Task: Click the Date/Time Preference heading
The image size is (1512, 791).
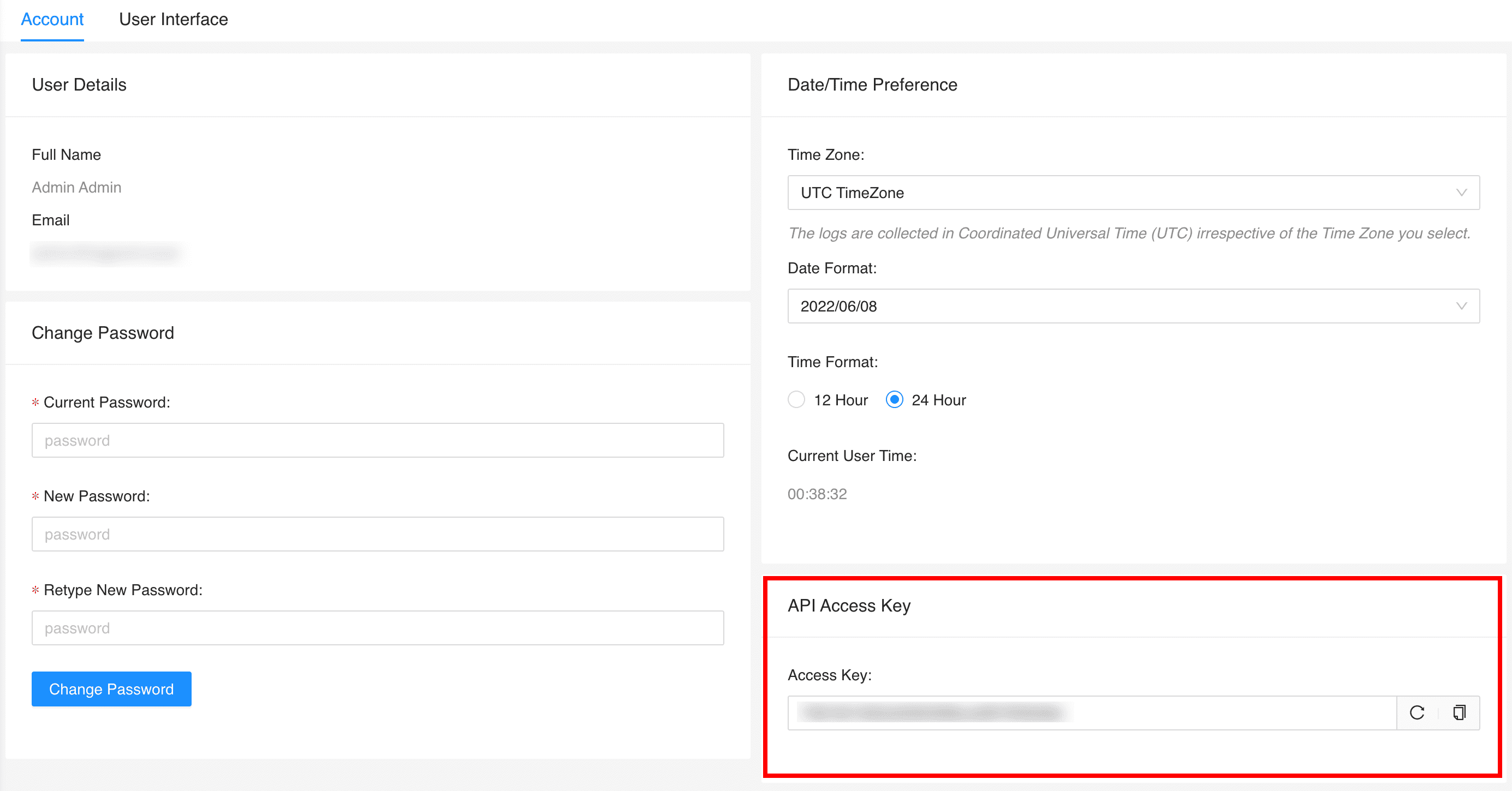Action: tap(873, 85)
